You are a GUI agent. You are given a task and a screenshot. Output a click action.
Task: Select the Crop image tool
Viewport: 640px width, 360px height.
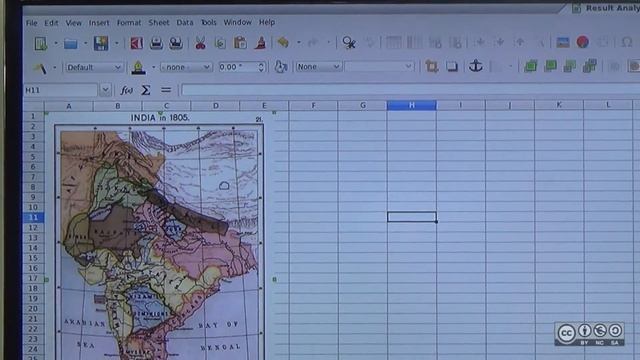coord(431,66)
